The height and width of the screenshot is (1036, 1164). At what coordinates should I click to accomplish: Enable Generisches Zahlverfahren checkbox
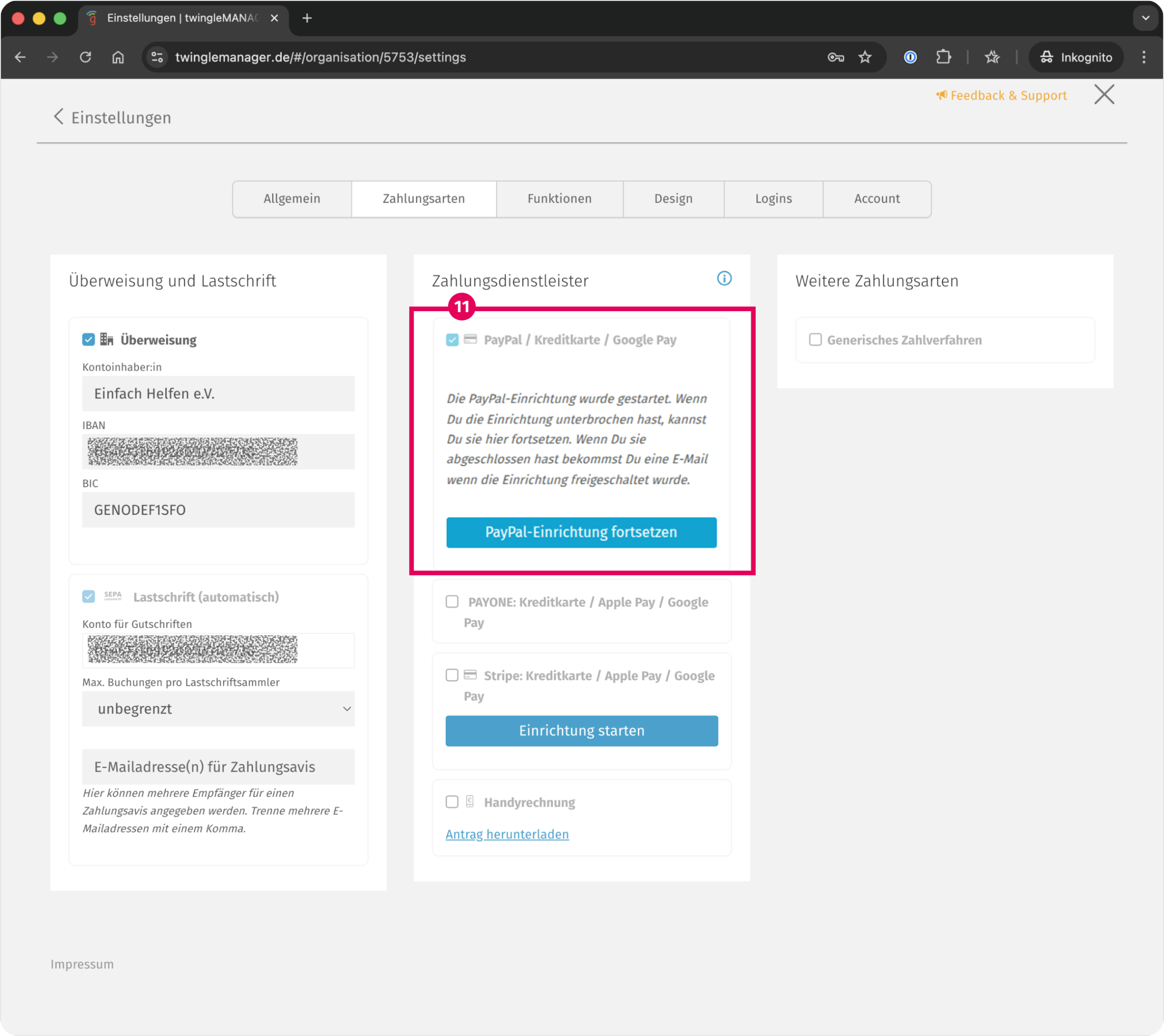click(815, 340)
